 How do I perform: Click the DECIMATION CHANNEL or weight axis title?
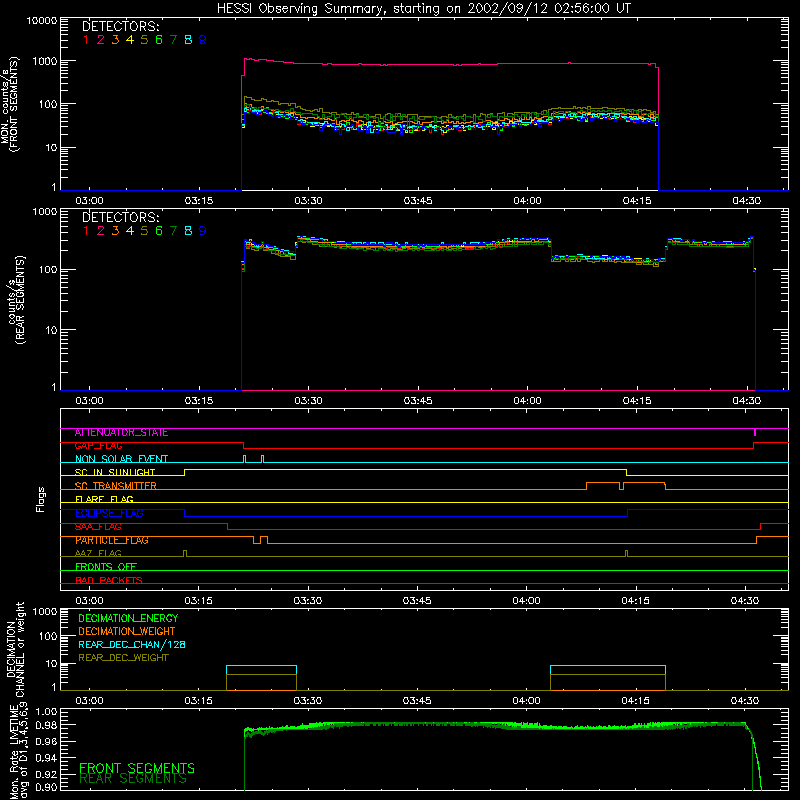[x=15, y=649]
